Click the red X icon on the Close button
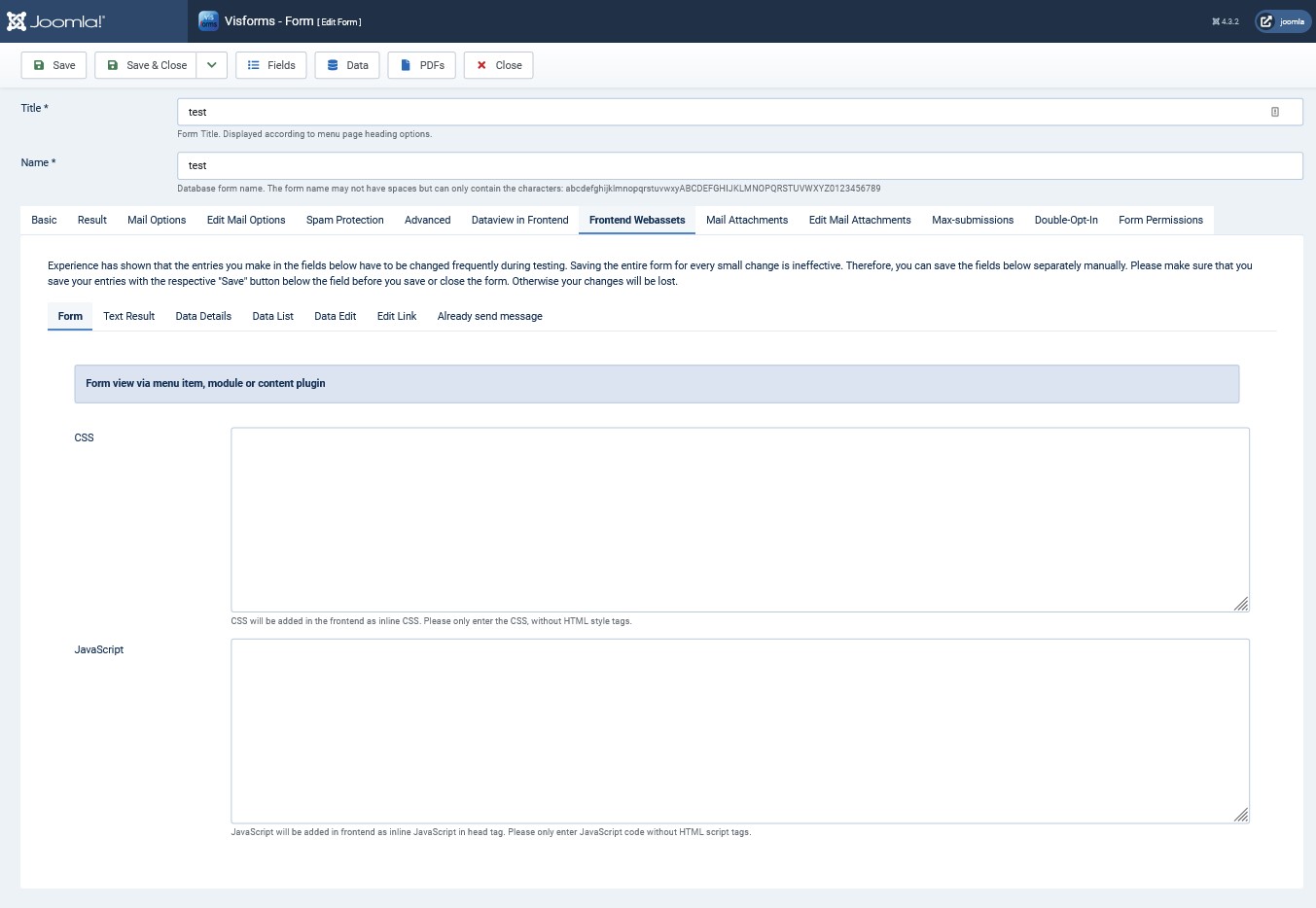 pyautogui.click(x=481, y=65)
